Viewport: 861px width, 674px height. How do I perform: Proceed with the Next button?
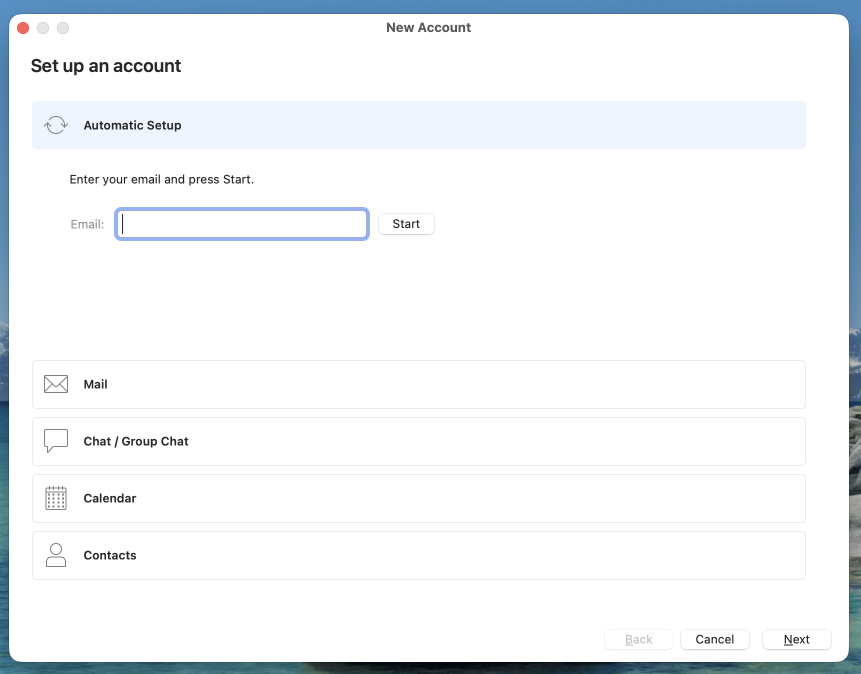pos(796,640)
